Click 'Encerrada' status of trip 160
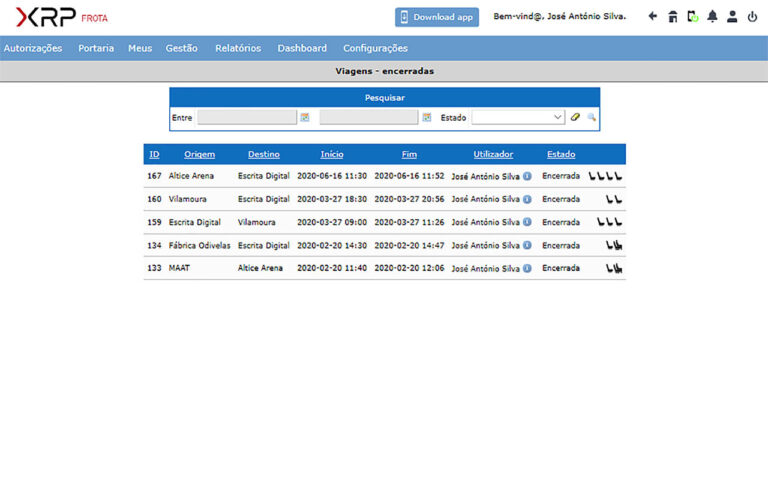This screenshot has height=502, width=768. coord(561,199)
